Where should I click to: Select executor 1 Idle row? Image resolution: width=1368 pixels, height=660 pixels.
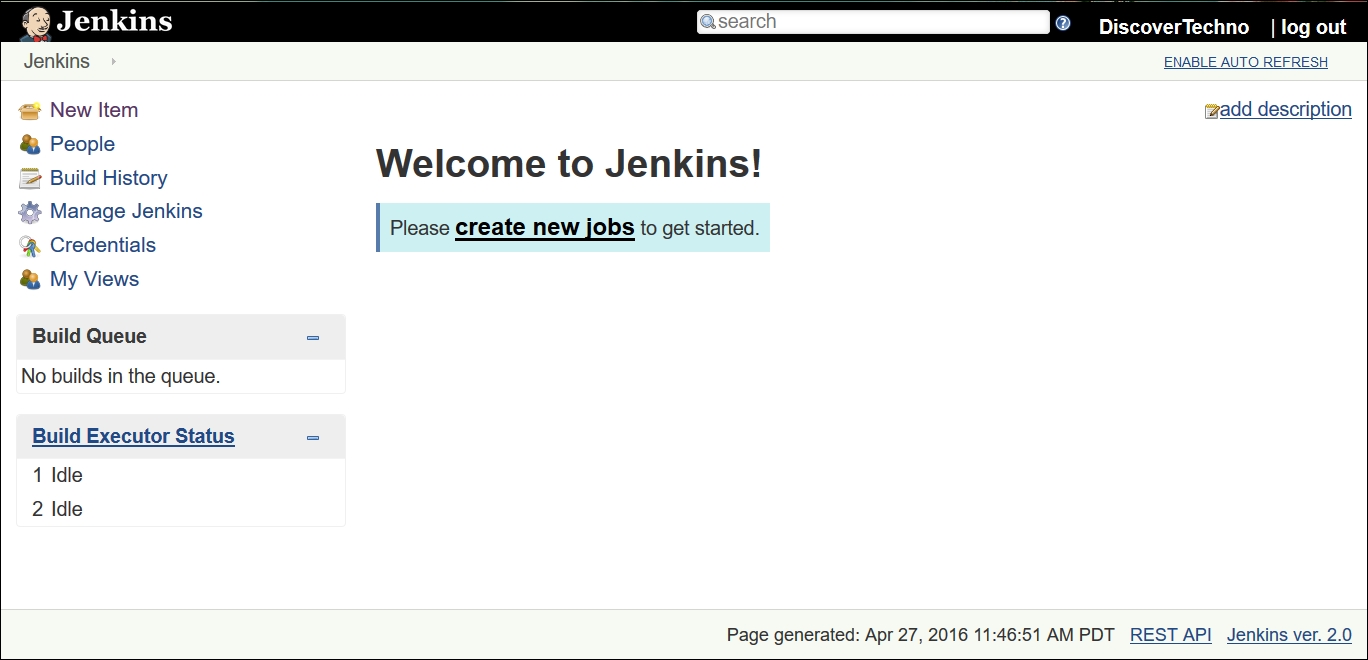click(181, 475)
